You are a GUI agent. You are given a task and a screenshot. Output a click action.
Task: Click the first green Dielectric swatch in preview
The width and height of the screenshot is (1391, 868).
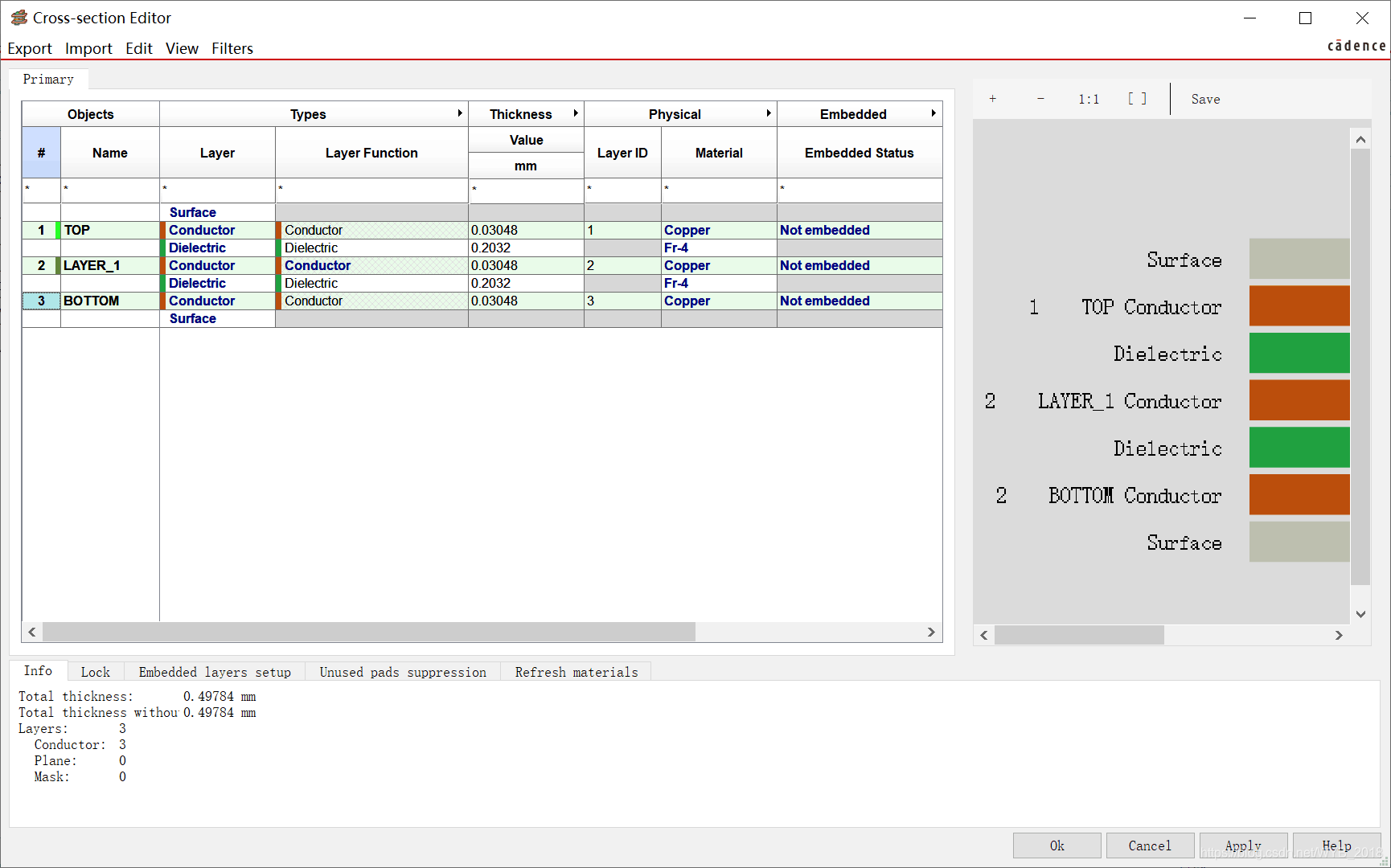coord(1299,353)
